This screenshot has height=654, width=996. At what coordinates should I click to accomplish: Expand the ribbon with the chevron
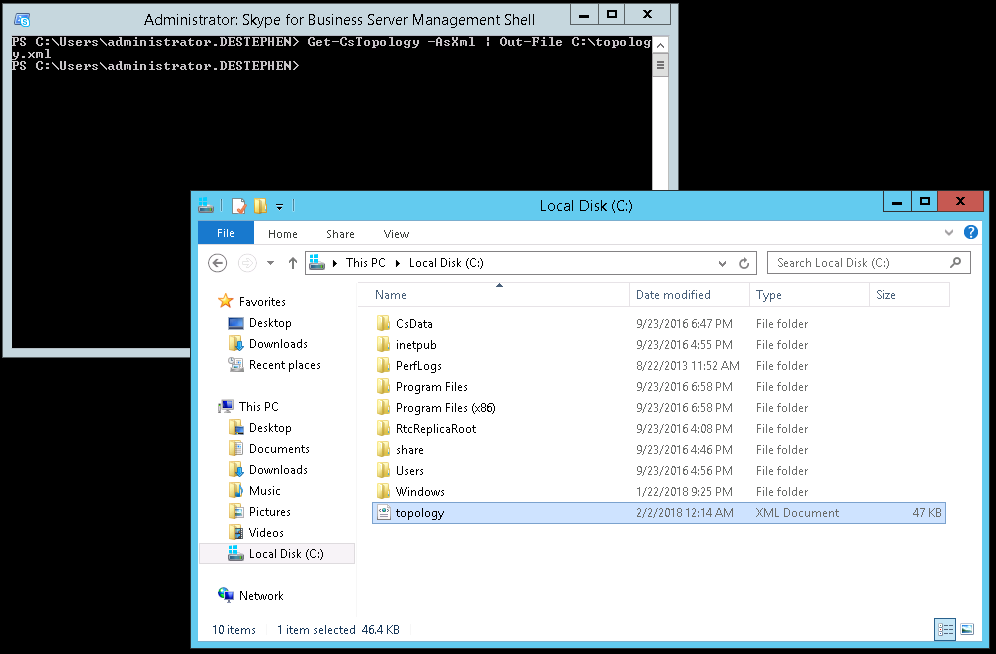point(949,232)
